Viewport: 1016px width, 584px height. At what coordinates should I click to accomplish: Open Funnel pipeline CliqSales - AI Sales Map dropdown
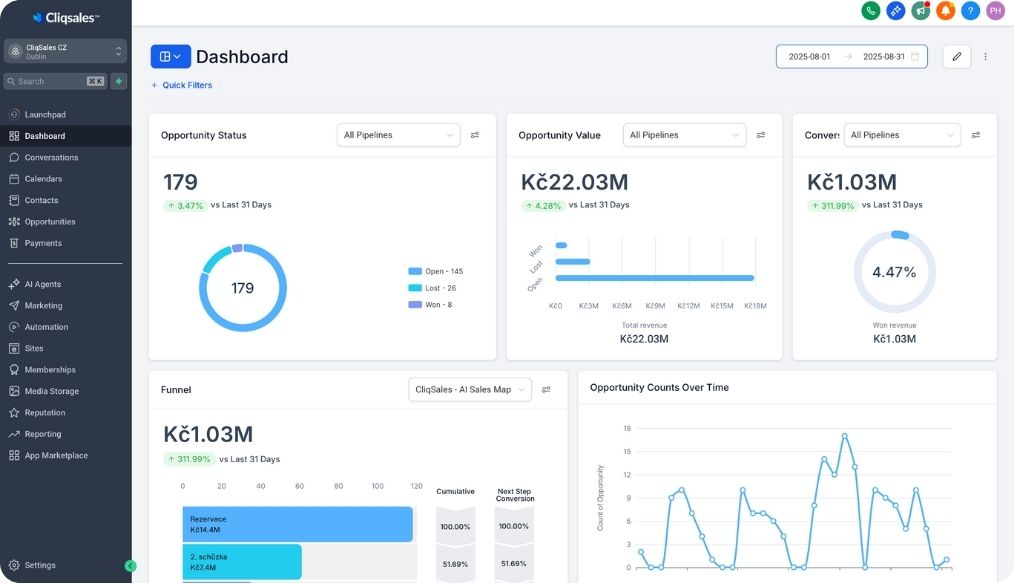tap(470, 390)
